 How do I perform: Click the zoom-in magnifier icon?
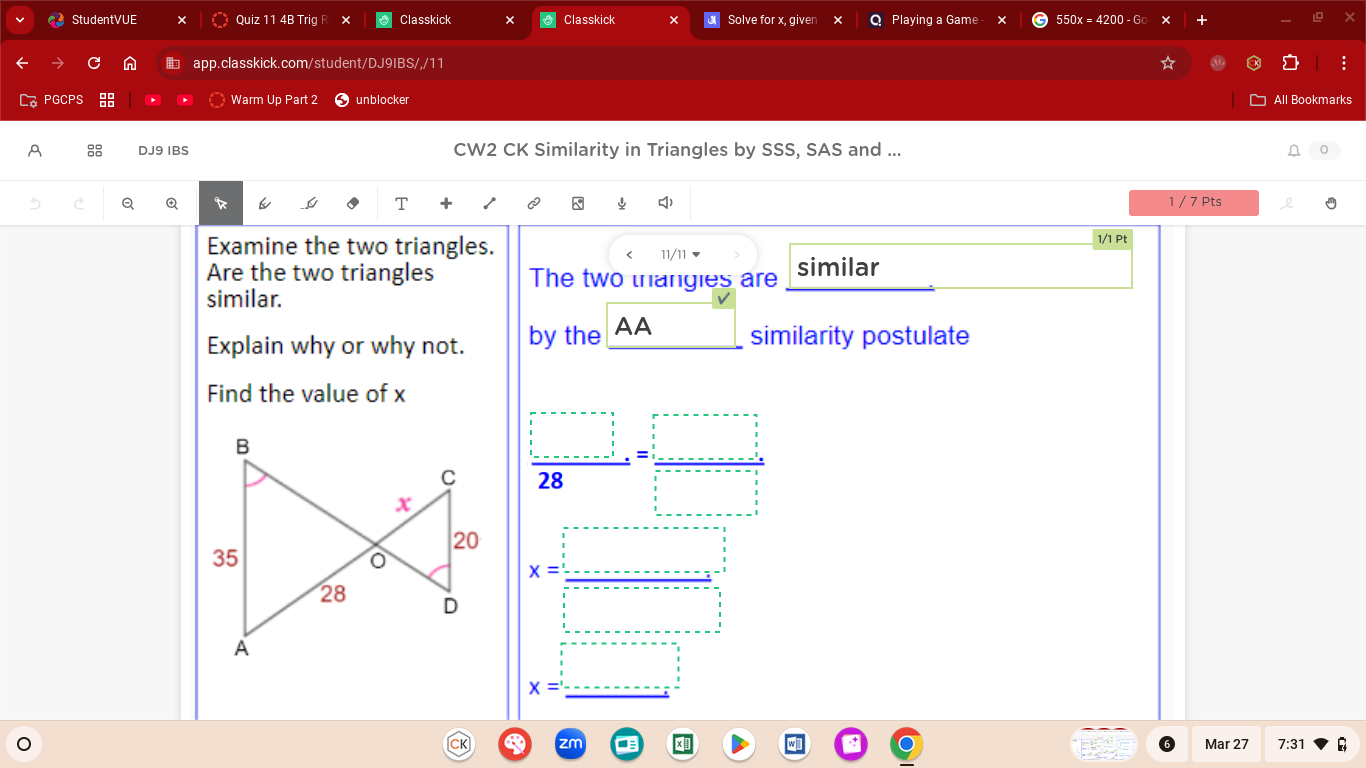tap(172, 203)
